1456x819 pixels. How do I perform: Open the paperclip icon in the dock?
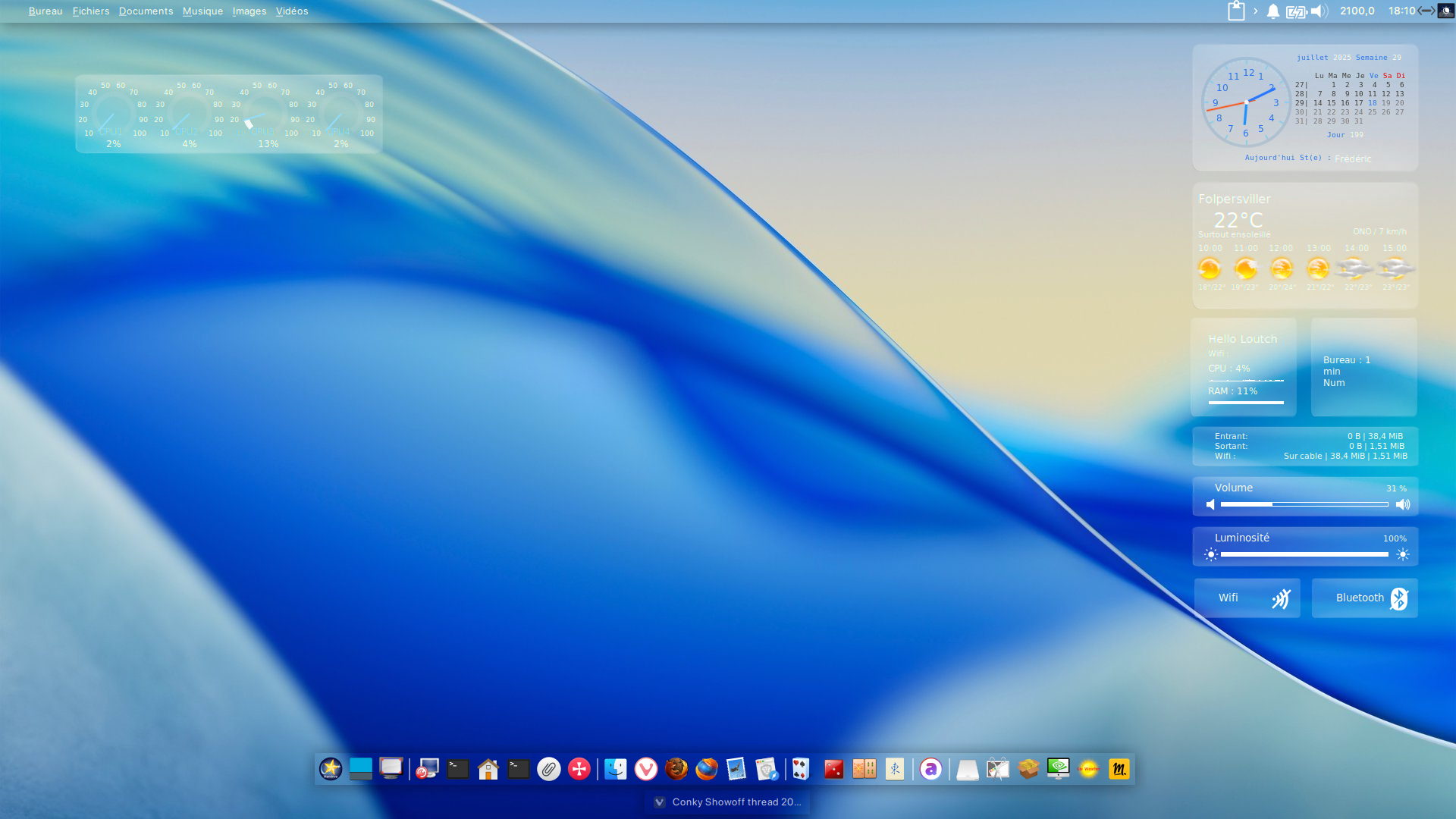pyautogui.click(x=549, y=769)
